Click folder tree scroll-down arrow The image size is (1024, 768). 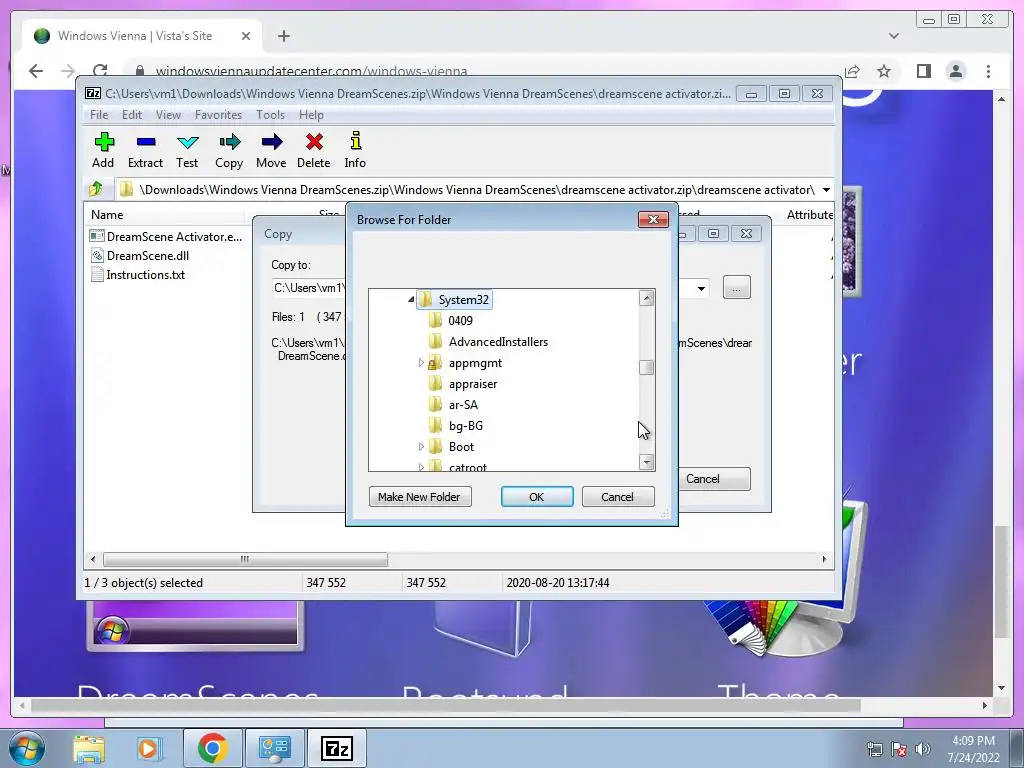pos(647,462)
